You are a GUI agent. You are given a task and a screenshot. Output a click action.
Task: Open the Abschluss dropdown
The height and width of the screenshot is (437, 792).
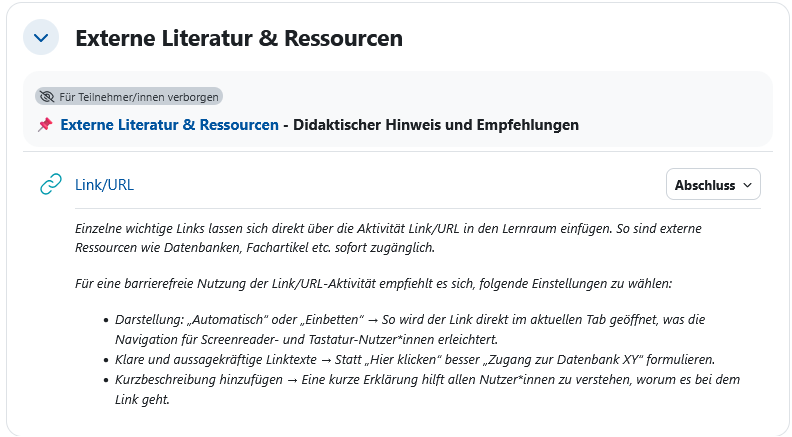click(x=712, y=185)
